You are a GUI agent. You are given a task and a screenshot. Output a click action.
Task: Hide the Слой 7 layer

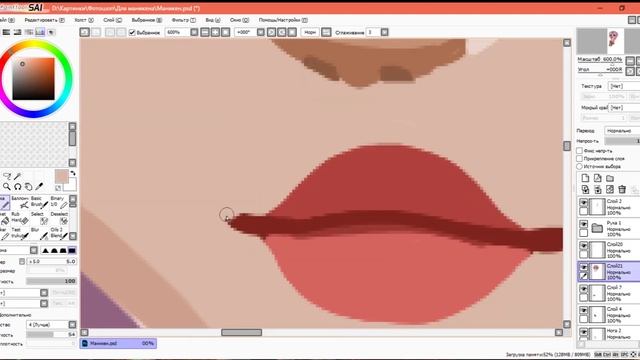pos(584,289)
